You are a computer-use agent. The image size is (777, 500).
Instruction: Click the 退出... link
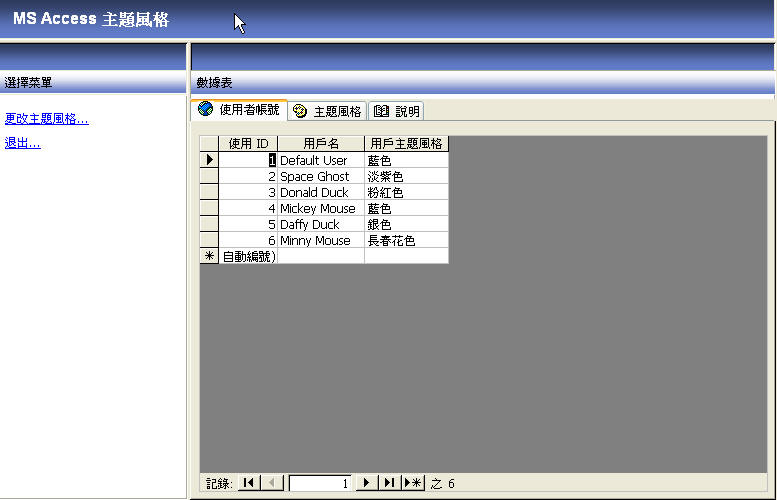22,143
